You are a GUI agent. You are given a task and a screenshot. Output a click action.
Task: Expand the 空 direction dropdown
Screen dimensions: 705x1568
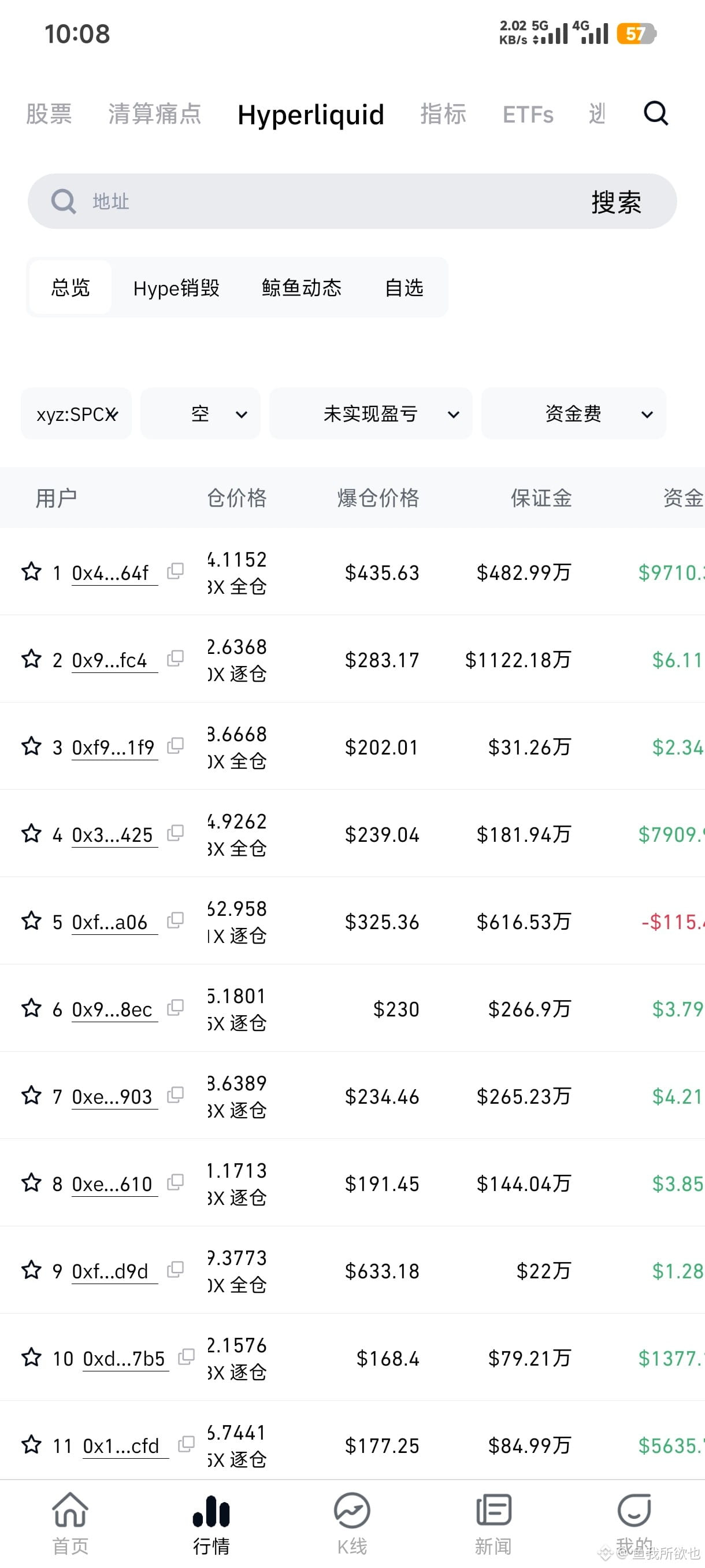point(200,414)
